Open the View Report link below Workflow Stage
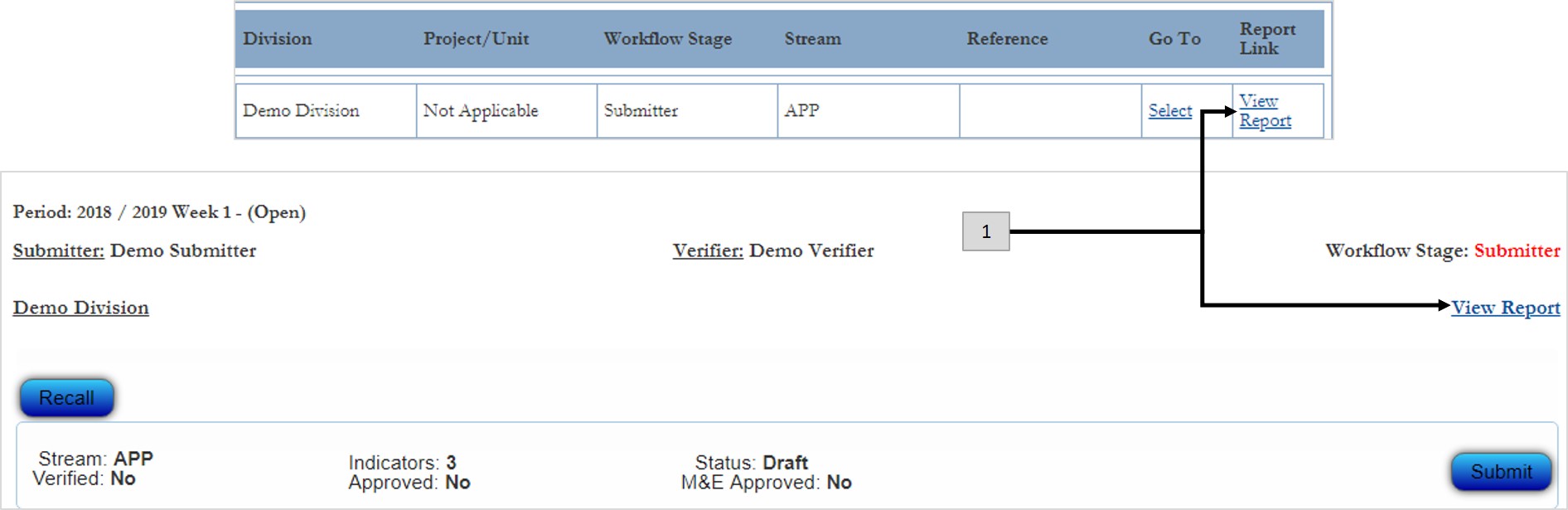The height and width of the screenshot is (510, 1568). click(x=1505, y=308)
